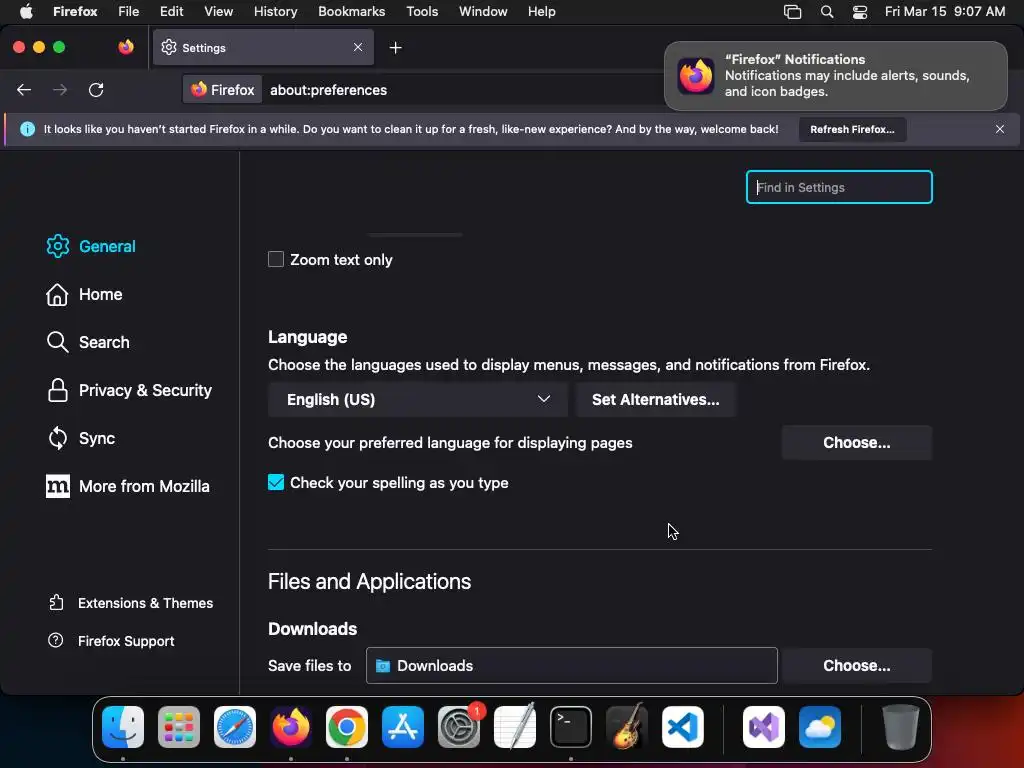Launch Safari from the Dock
This screenshot has height=768, width=1024.
tap(234, 727)
